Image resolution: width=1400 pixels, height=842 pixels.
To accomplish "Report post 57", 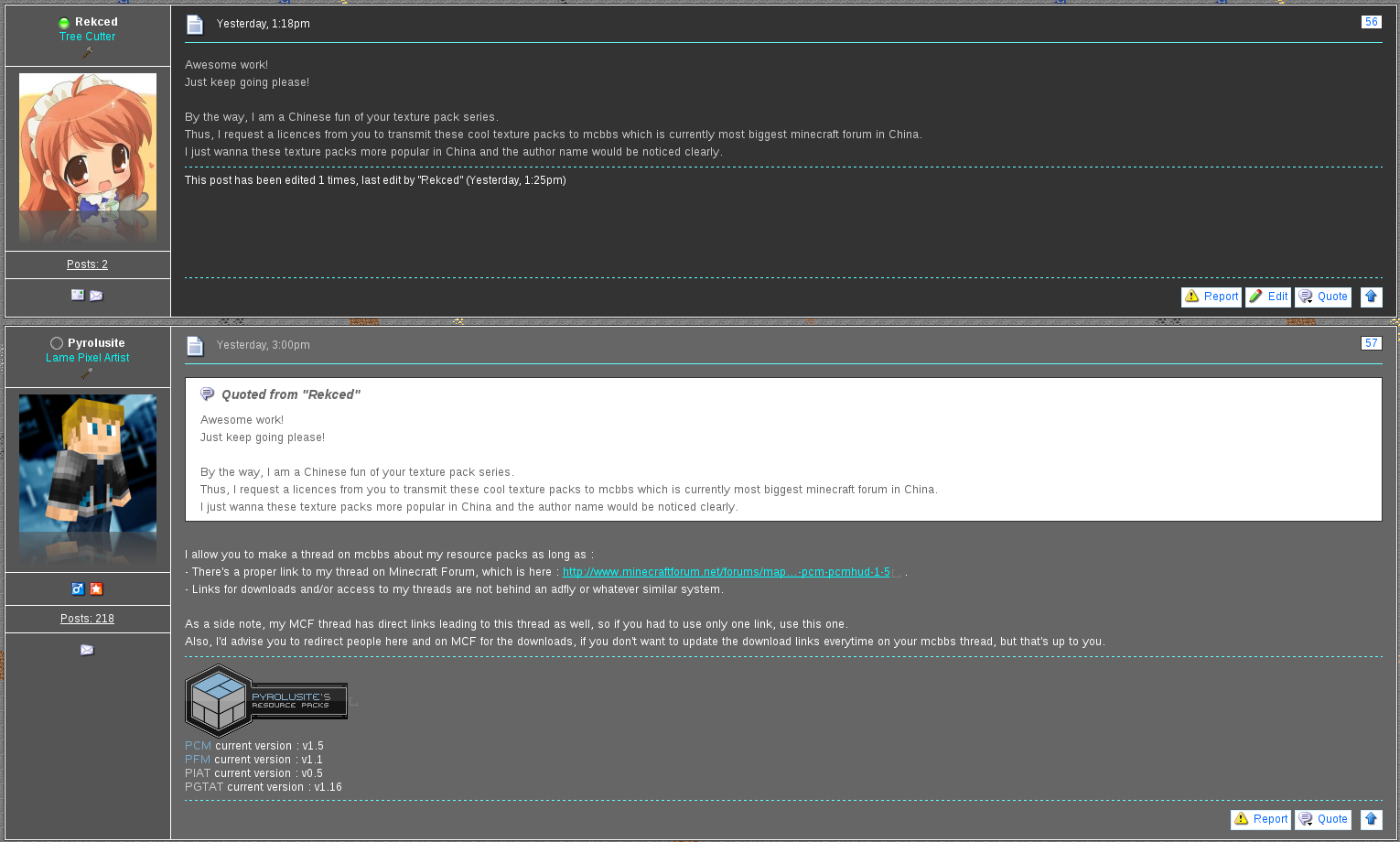I will pos(1261,819).
